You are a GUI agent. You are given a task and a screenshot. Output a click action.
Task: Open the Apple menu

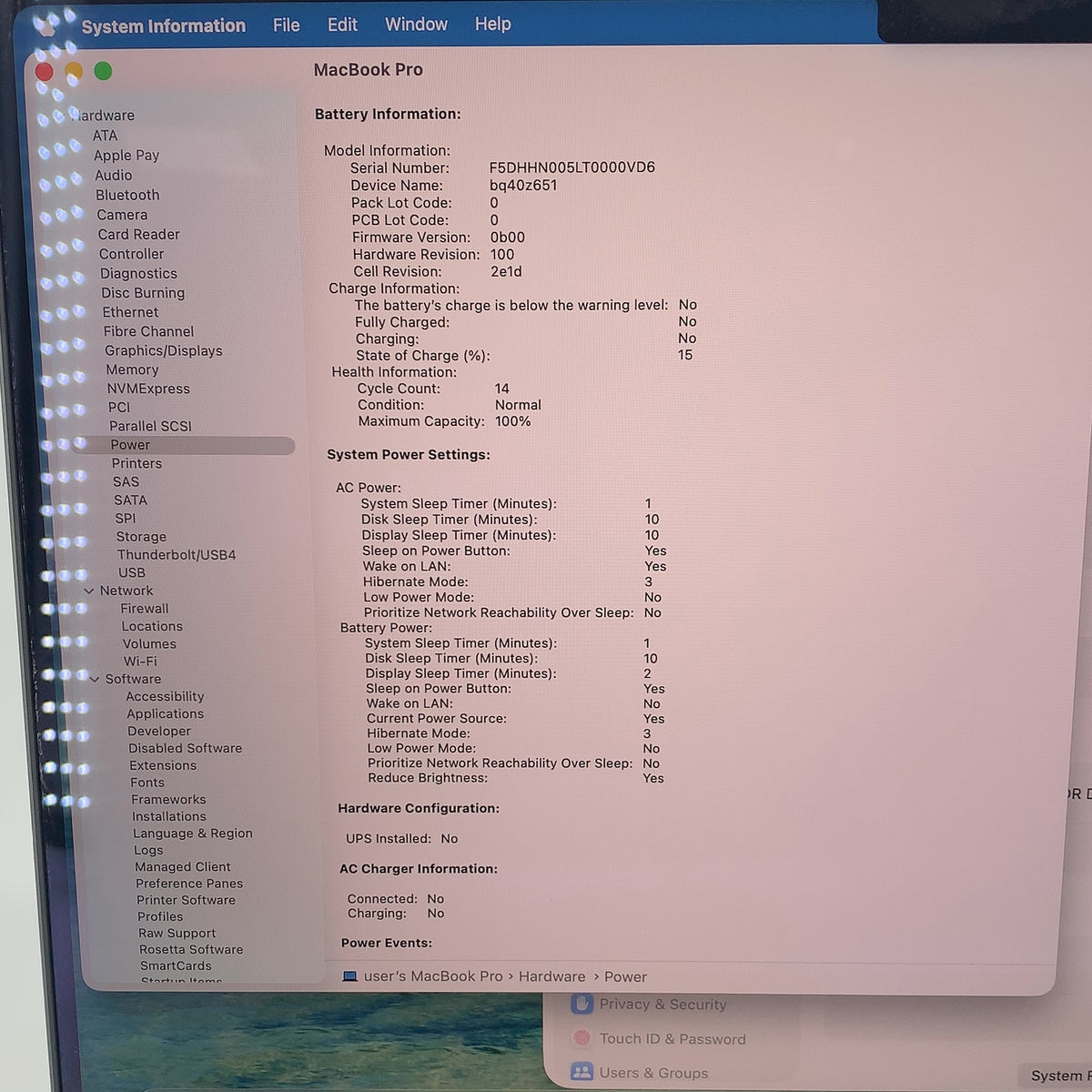coord(45,25)
